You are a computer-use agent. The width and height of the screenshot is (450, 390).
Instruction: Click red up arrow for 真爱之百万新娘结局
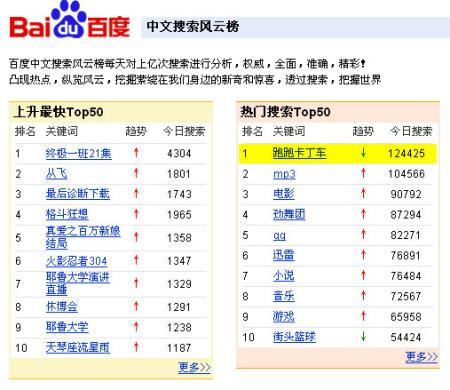[136, 237]
